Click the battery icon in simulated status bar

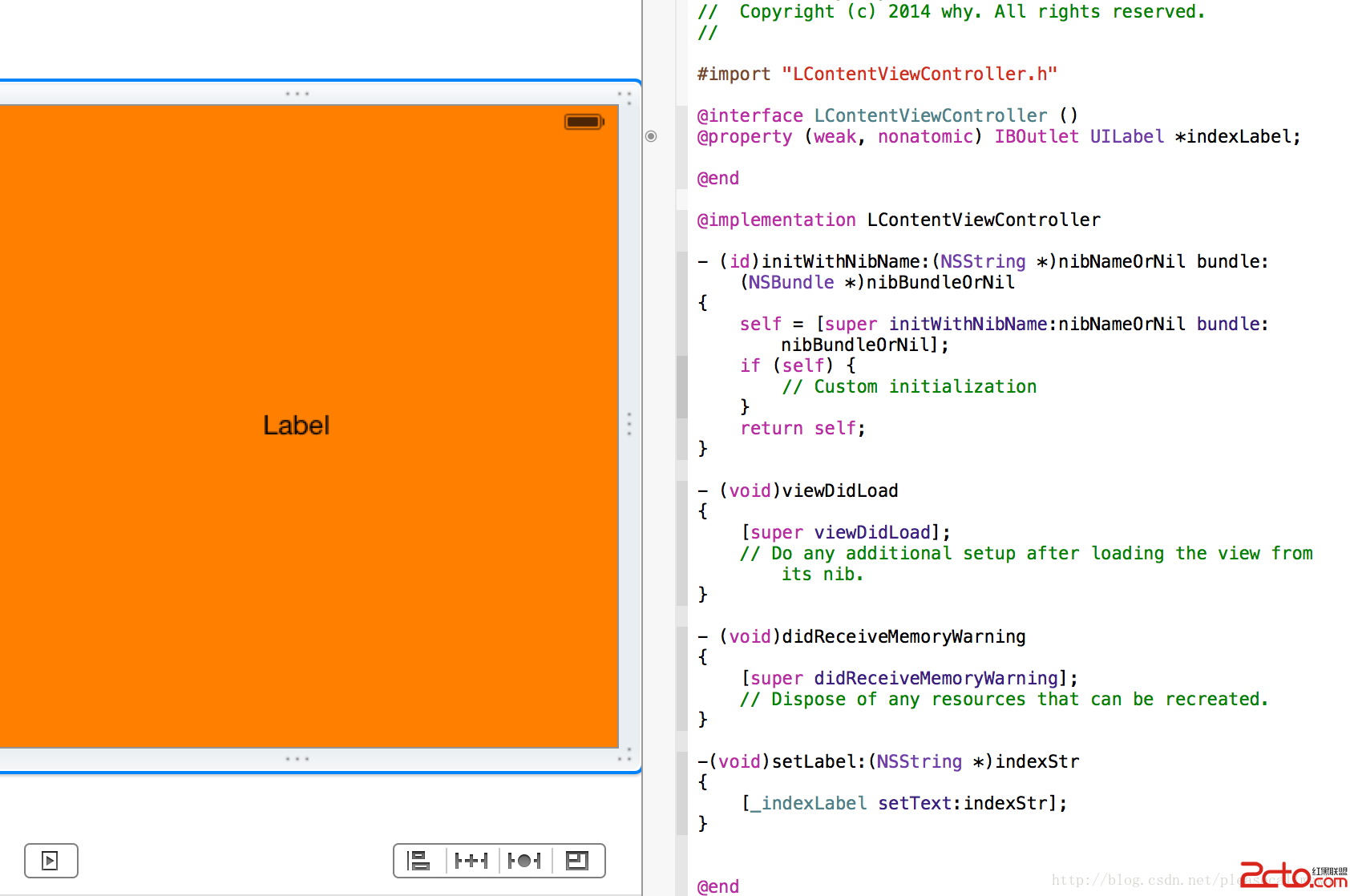[x=584, y=122]
